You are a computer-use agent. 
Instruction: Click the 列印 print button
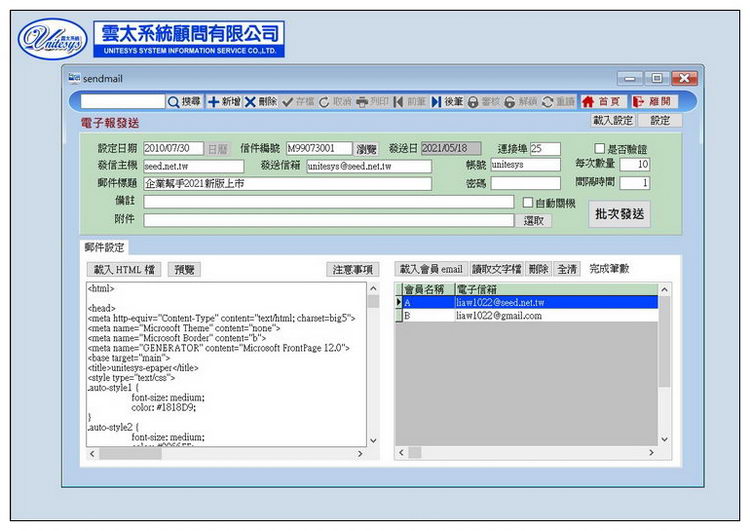click(373, 102)
